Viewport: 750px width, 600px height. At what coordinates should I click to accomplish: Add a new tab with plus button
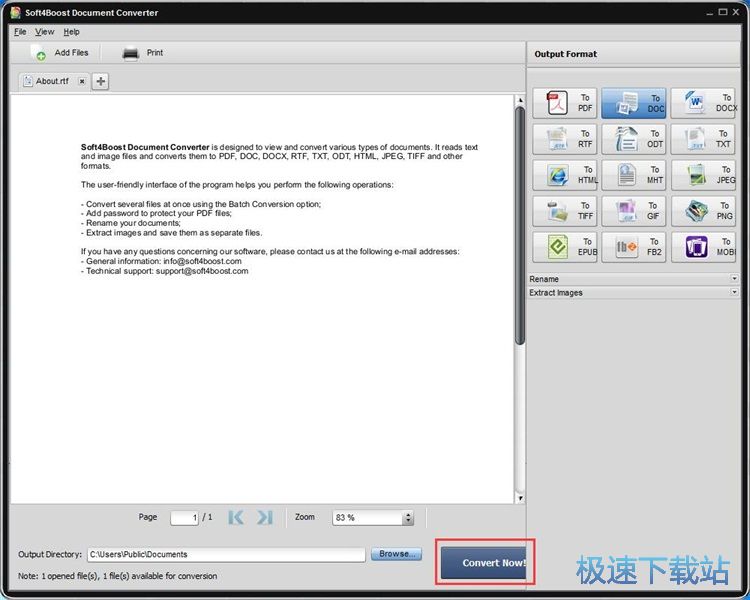[x=100, y=81]
